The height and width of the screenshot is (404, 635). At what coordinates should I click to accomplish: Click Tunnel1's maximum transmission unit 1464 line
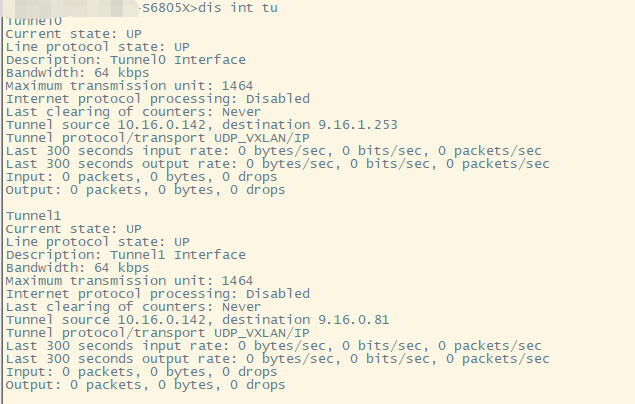[130, 281]
